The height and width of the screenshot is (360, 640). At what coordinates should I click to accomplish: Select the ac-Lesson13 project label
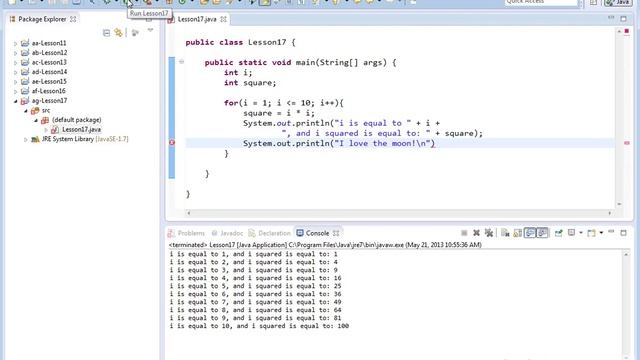point(49,62)
